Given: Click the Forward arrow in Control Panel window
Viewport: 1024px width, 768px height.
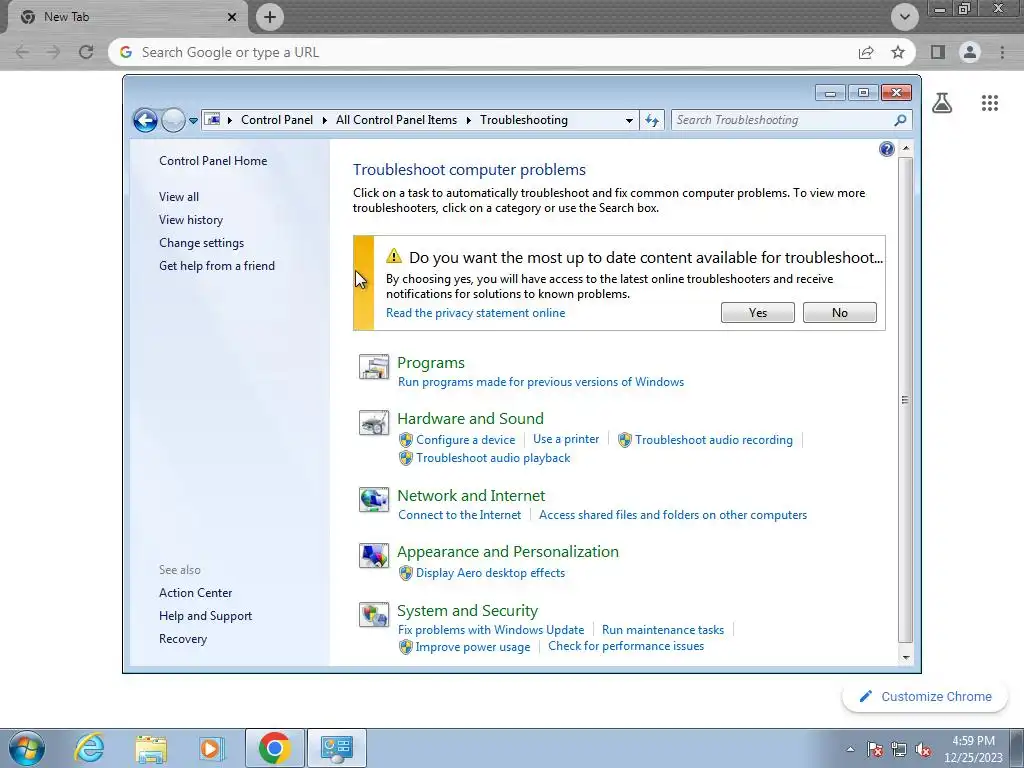Looking at the screenshot, I should 173,120.
